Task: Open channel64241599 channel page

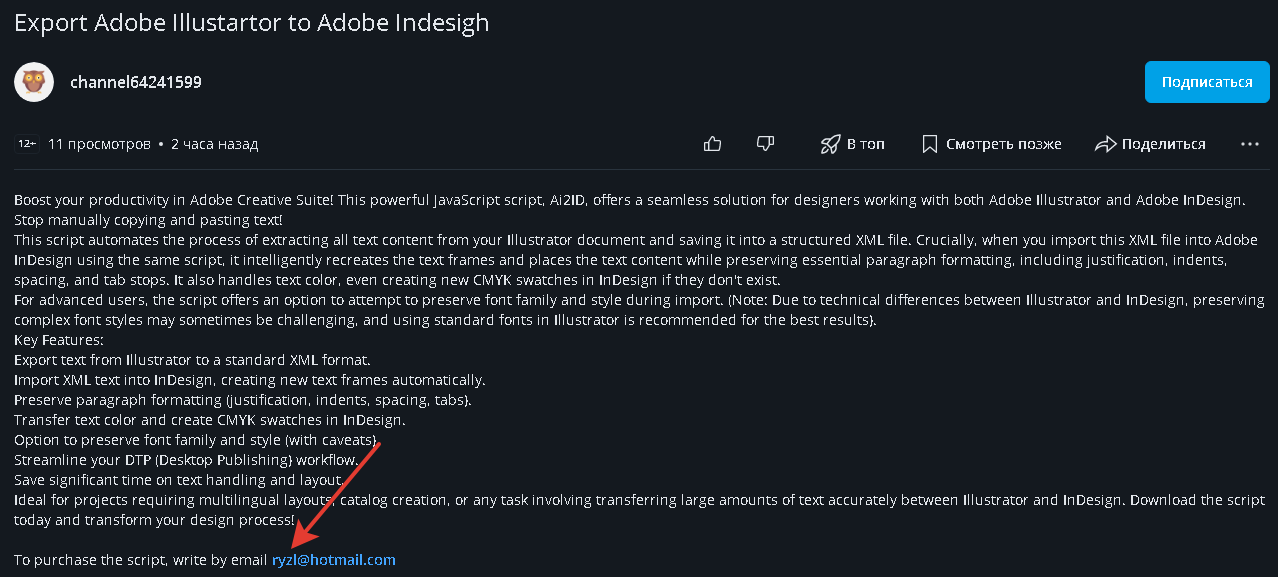Action: [x=136, y=82]
